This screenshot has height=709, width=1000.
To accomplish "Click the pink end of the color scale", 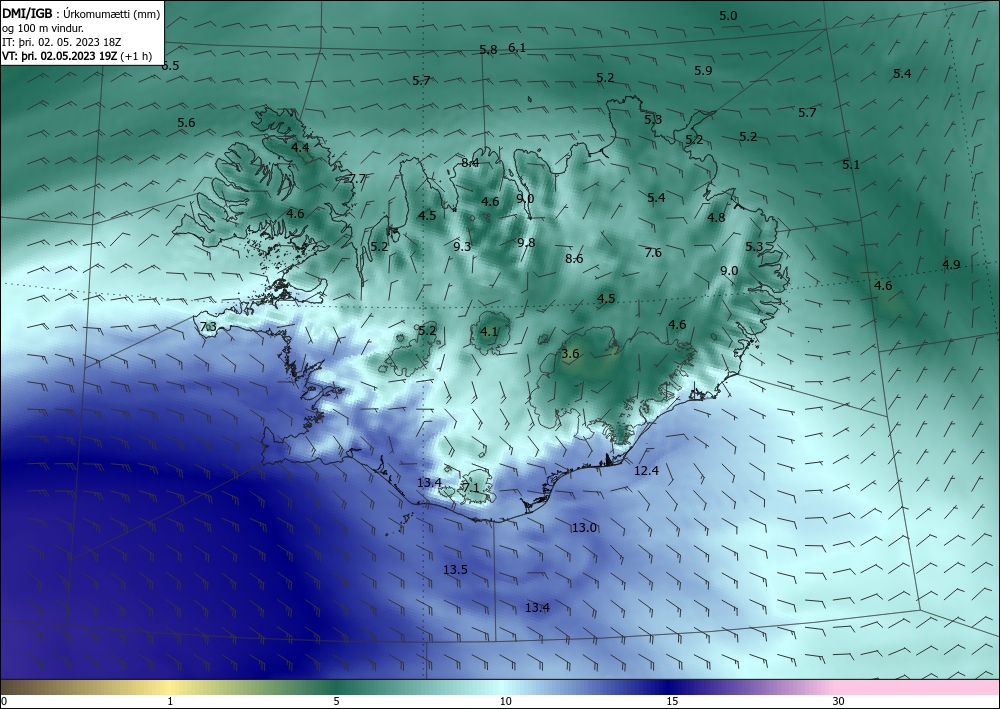I will pyautogui.click(x=918, y=687).
